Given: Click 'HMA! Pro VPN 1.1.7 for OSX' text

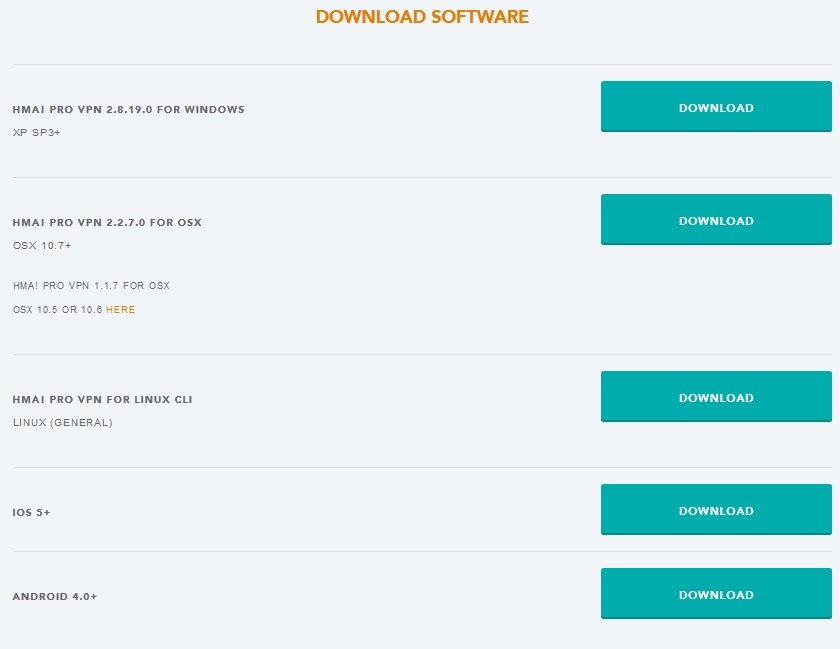Looking at the screenshot, I should pos(91,286).
